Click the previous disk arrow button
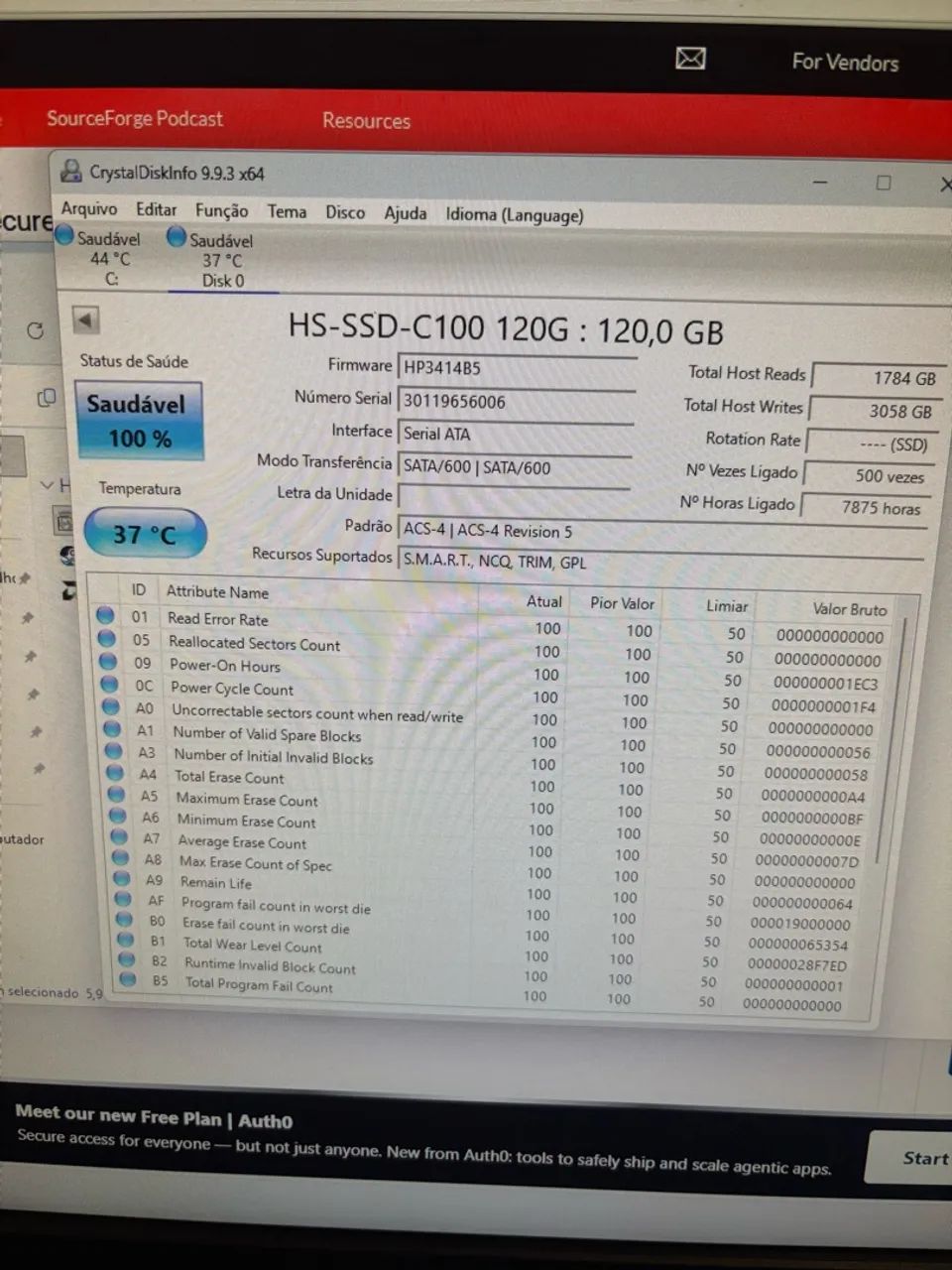 pos(85,320)
